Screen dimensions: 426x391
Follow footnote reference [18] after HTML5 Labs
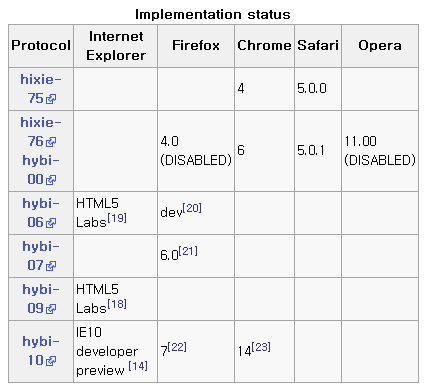coord(117,304)
